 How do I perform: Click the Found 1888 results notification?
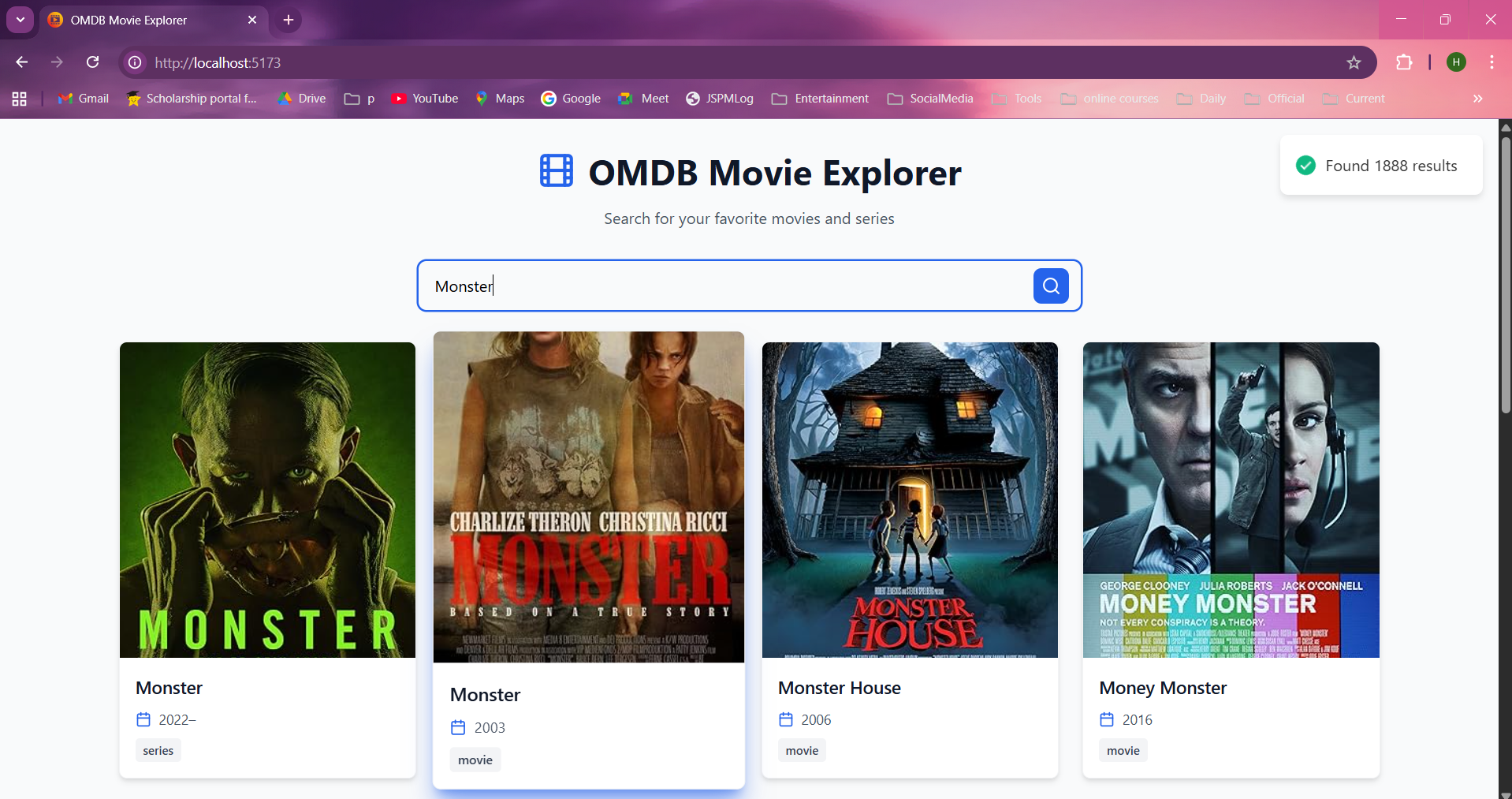tap(1381, 166)
